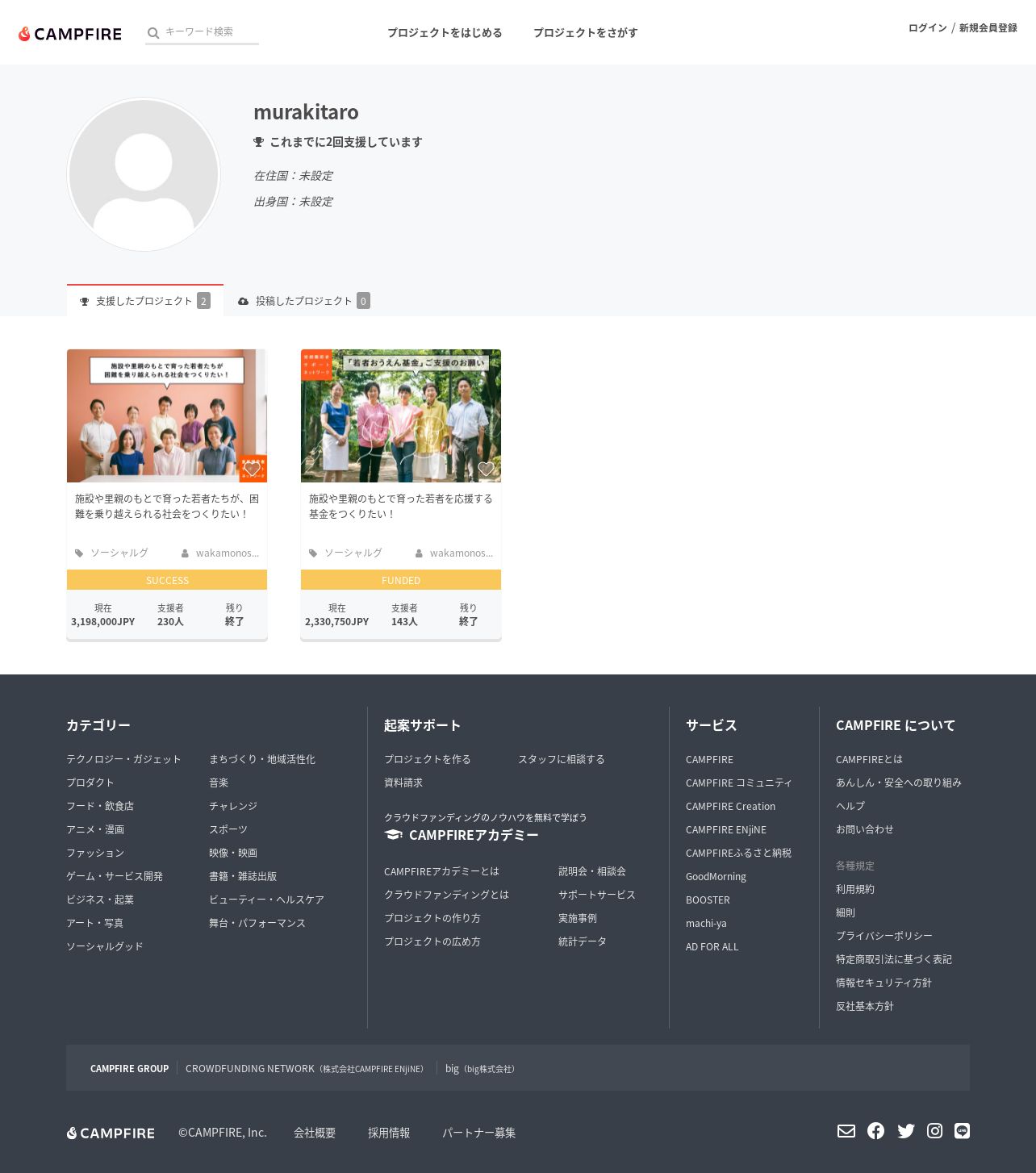Open まちづくり・地域活性化 category
Image resolution: width=1036 pixels, height=1173 pixels.
[262, 759]
